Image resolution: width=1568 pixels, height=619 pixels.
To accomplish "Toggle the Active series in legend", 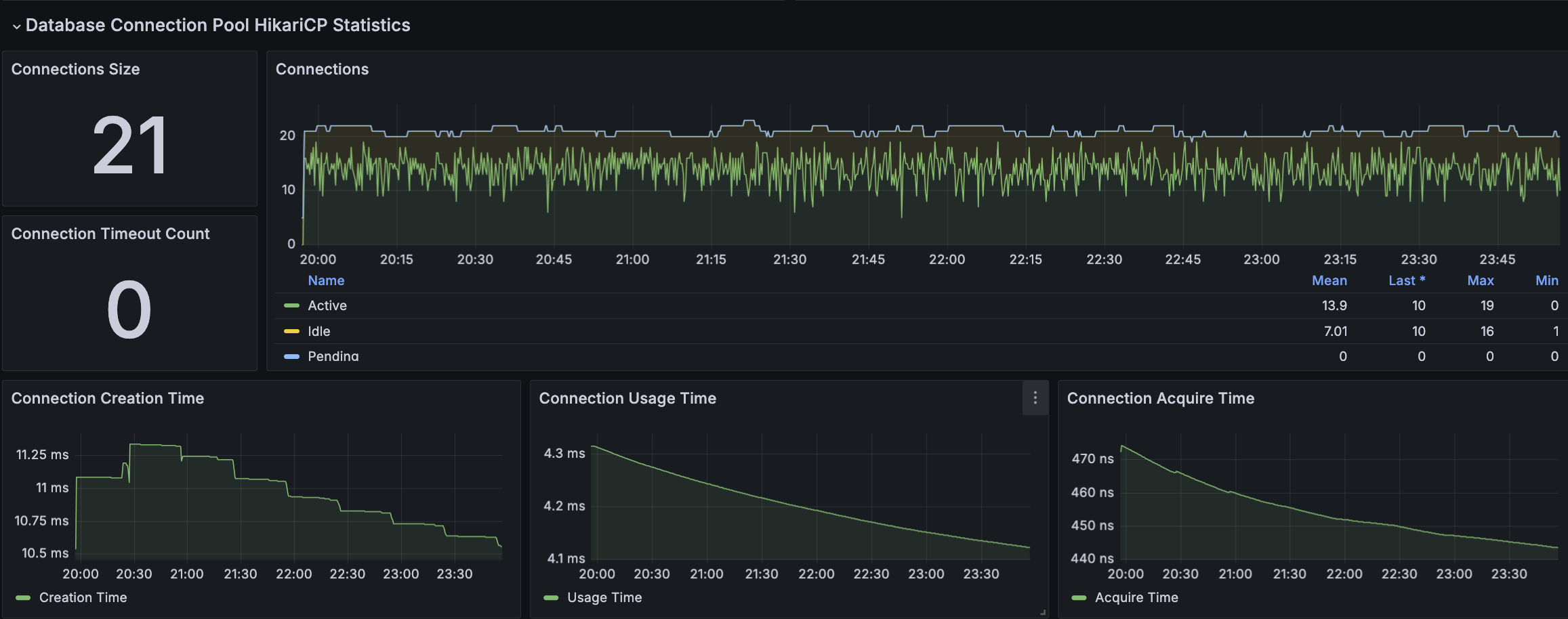I will [x=327, y=305].
